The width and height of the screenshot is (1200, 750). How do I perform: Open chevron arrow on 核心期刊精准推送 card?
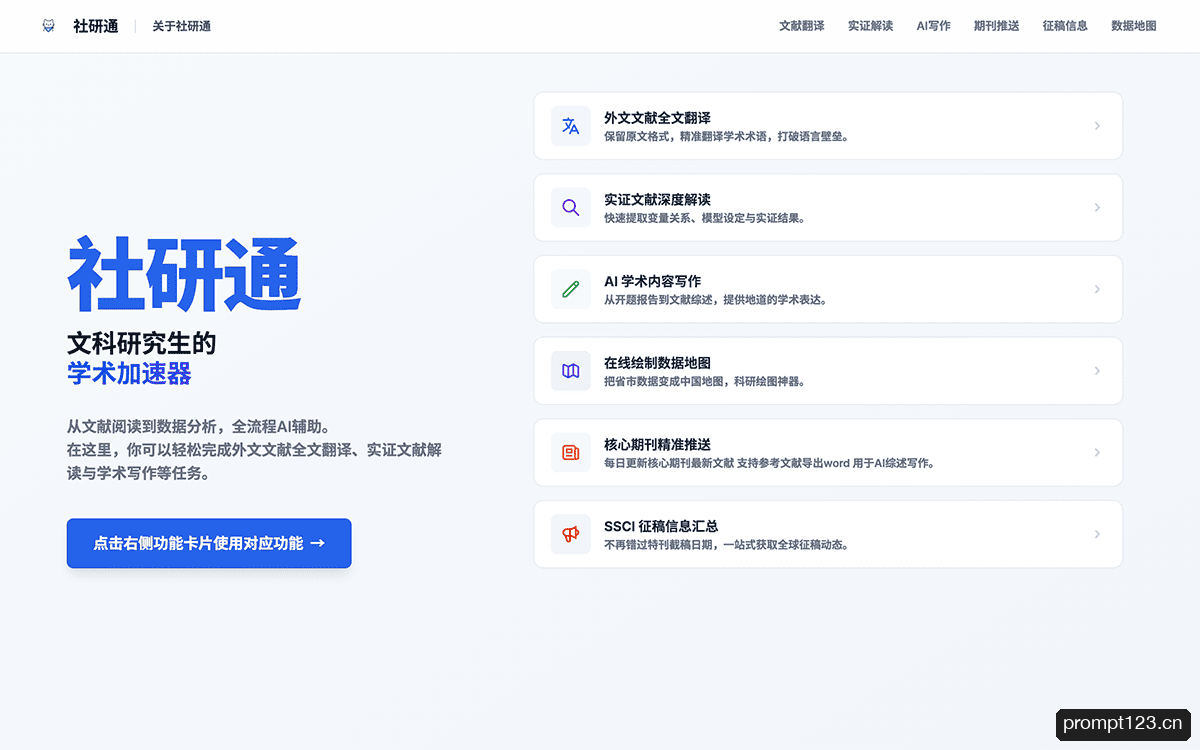tap(1097, 453)
